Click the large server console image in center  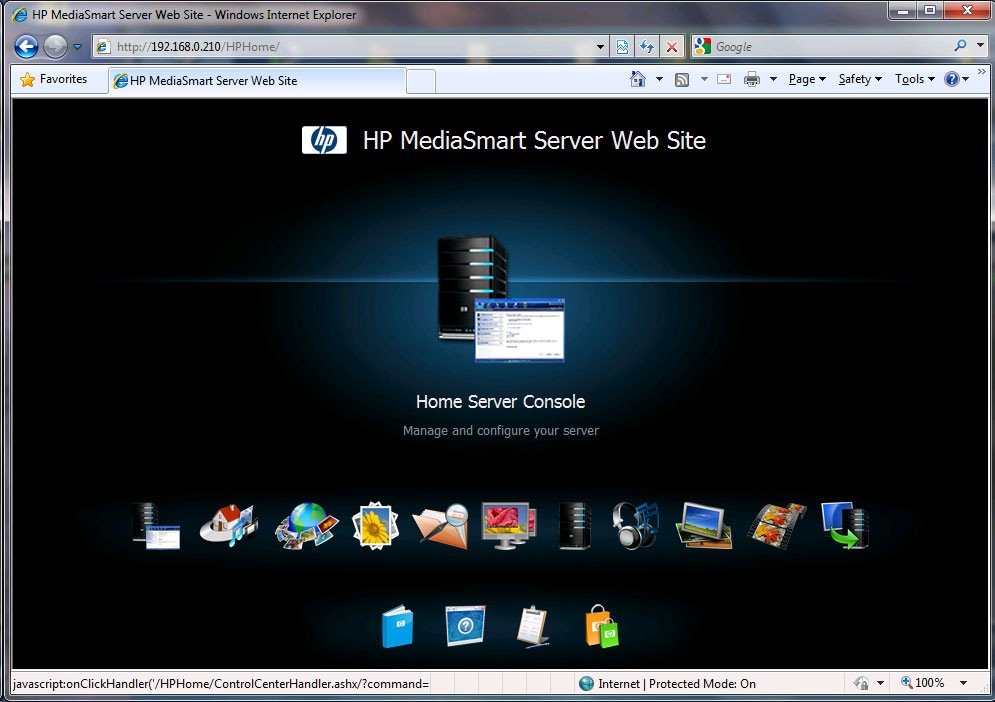click(x=501, y=298)
